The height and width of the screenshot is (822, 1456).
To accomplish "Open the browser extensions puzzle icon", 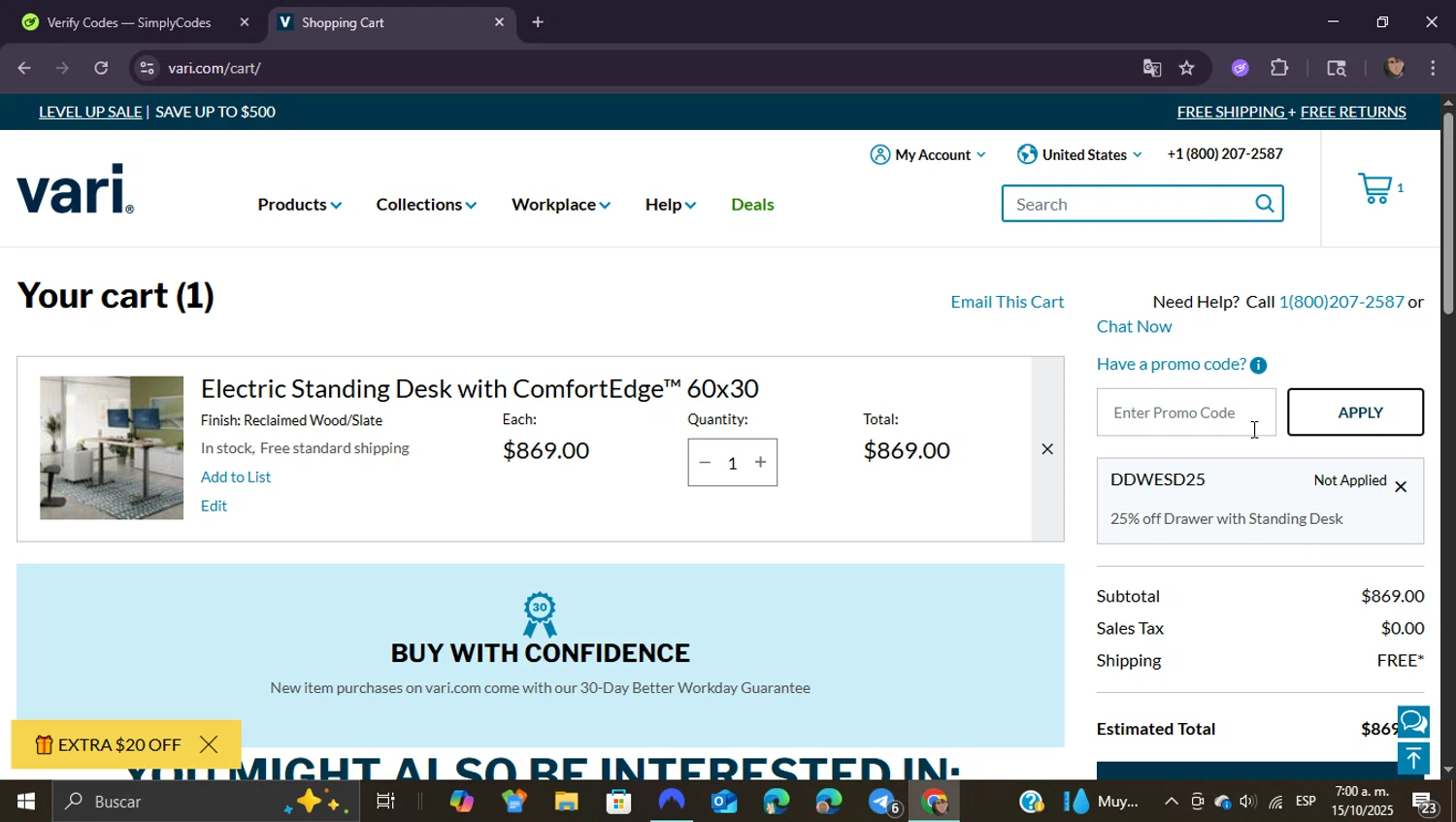I will click(x=1279, y=68).
